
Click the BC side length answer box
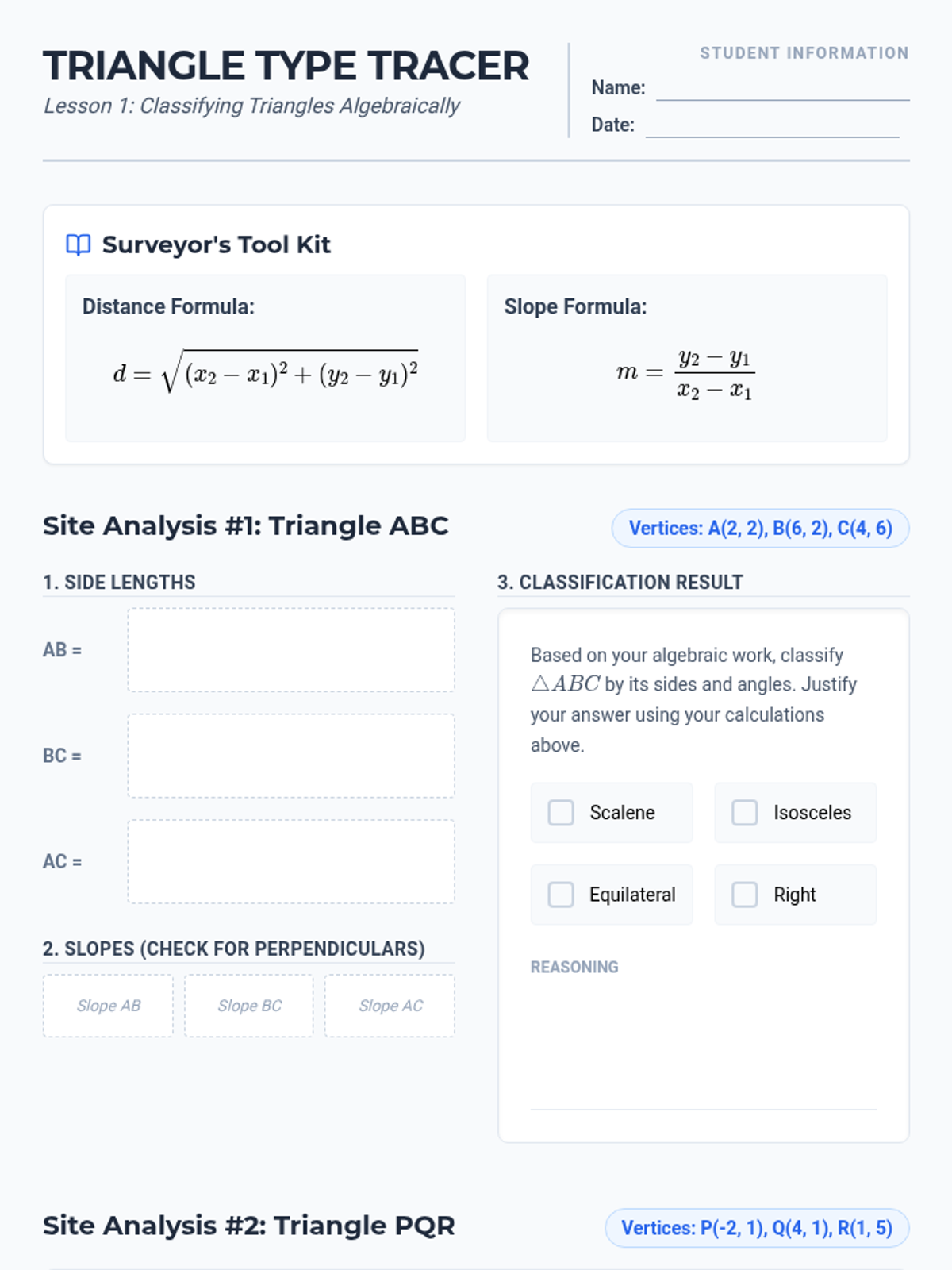pyautogui.click(x=291, y=756)
